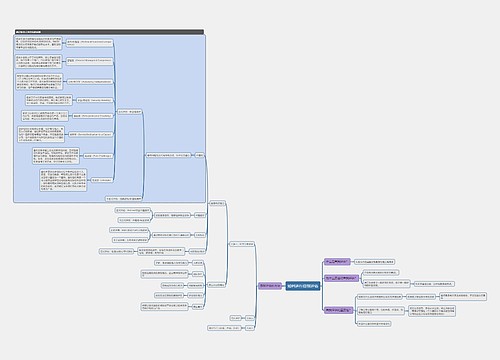This screenshot has width=500, height=360.
Task: Select the small node just below the blue box's right corner
Action: pyautogui.click(x=217, y=203)
